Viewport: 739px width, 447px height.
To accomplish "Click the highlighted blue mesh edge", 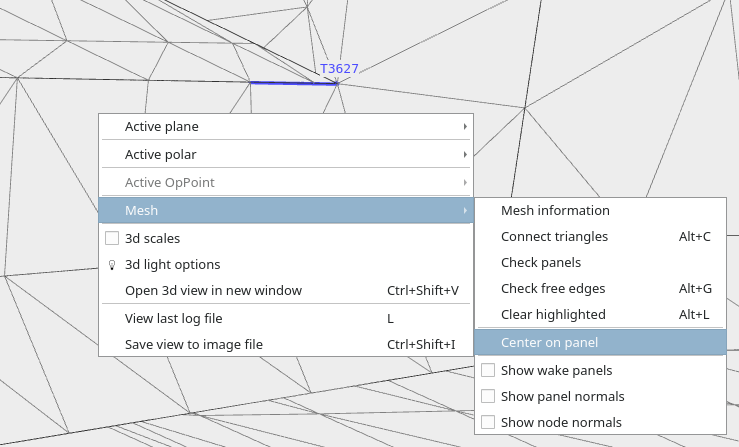I will pyautogui.click(x=294, y=83).
